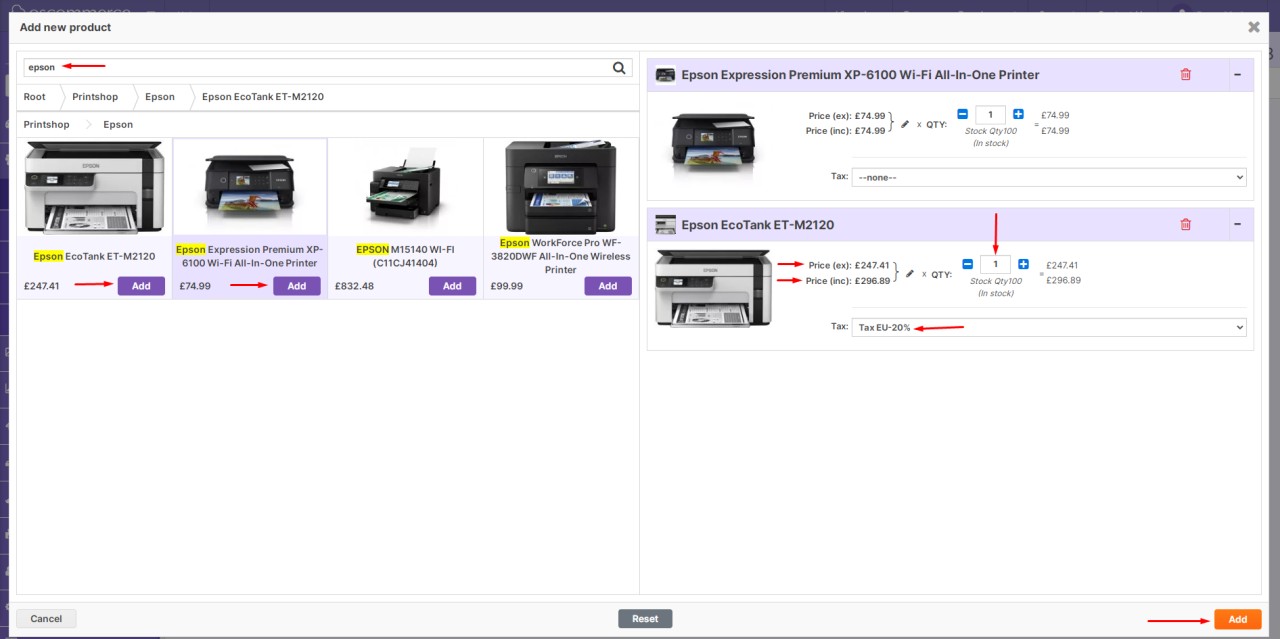Open Tax dropdown showing --none--
This screenshot has height=639, width=1280.
[x=1049, y=177]
